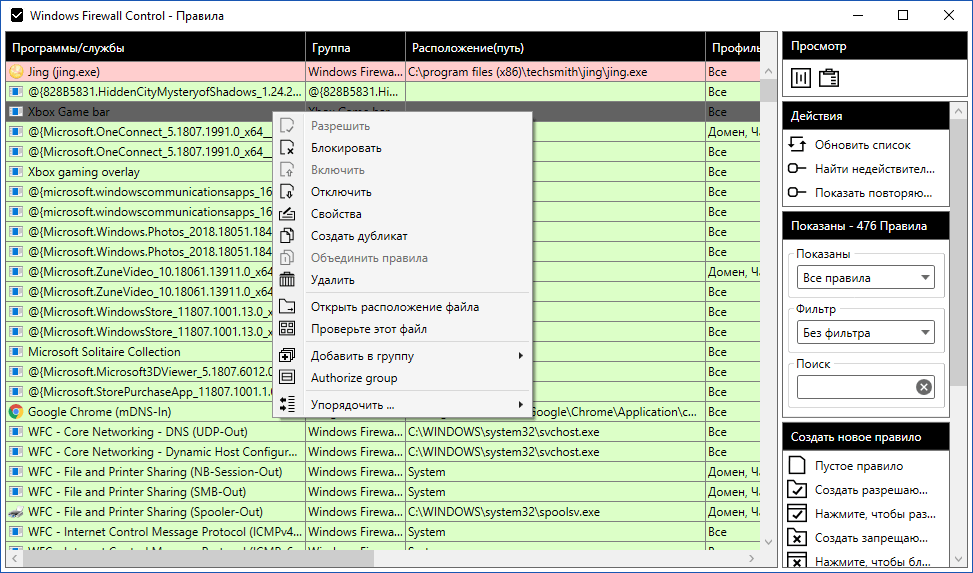Select the Google Chrome (mDNS-In) rule
Viewport: 973px width, 573px height.
point(383,412)
